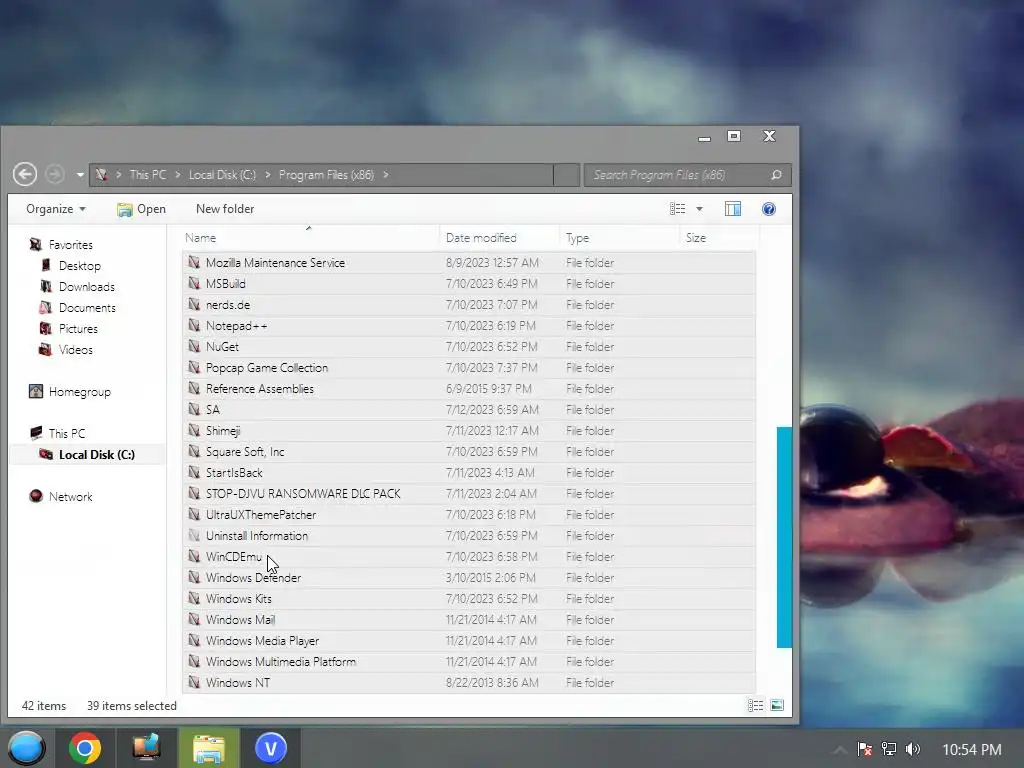The width and height of the screenshot is (1024, 768).
Task: Expand chevron after This PC in breadcrumb
Action: click(x=178, y=175)
